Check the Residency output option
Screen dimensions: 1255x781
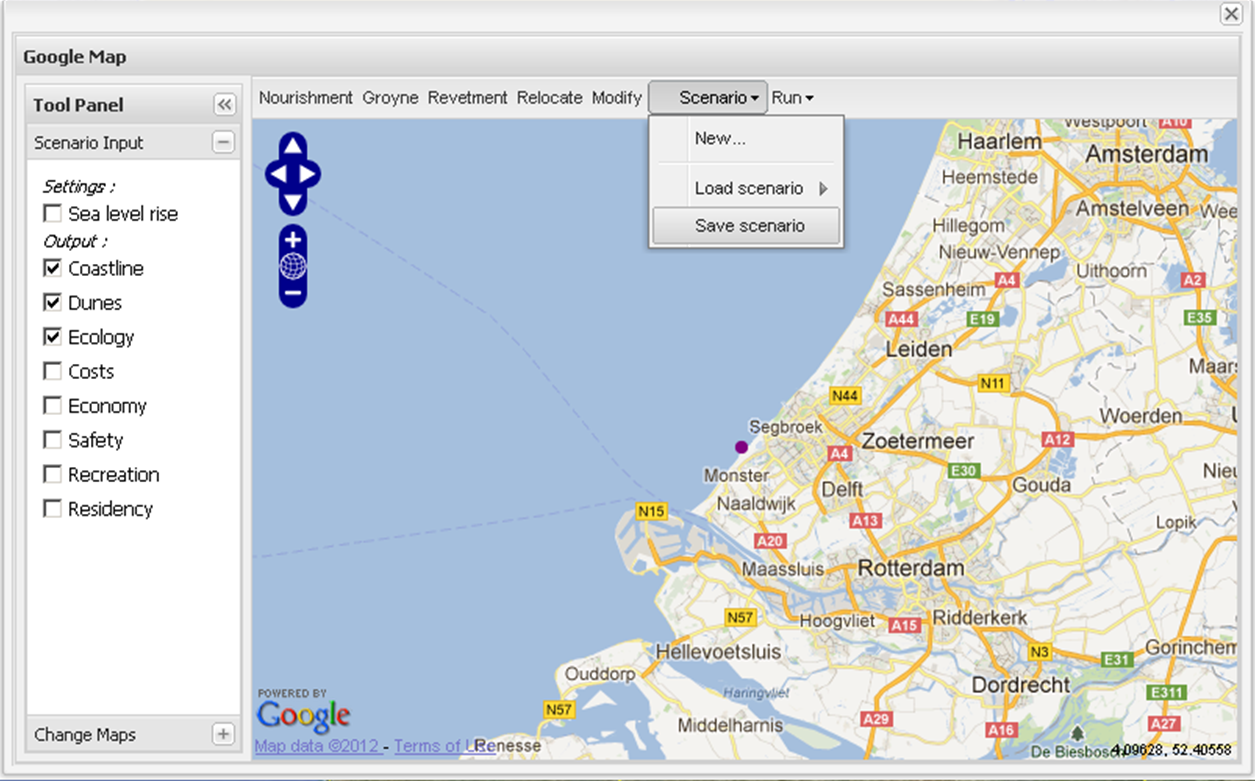[52, 508]
